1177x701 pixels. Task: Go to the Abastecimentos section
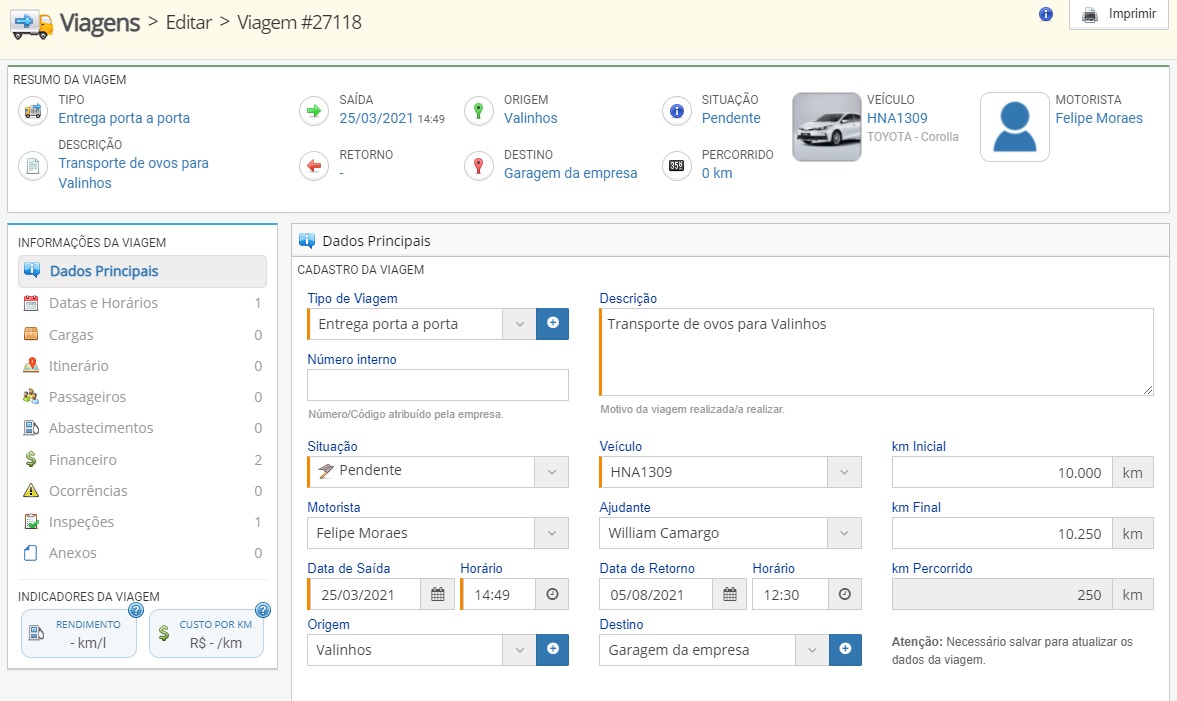tap(101, 428)
